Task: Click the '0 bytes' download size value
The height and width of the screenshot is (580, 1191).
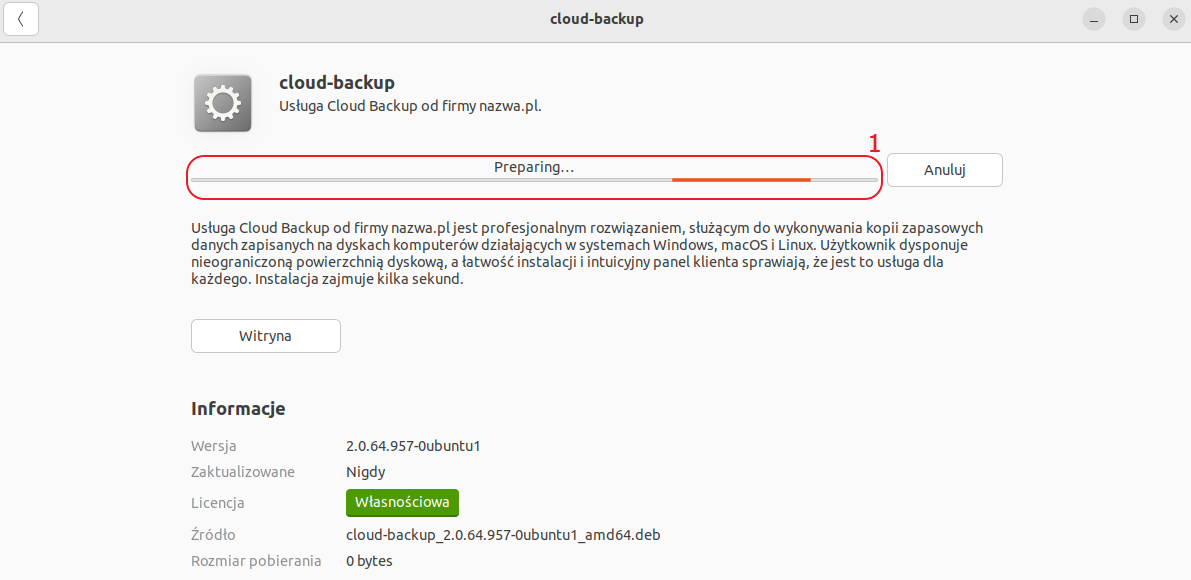Action: (369, 562)
